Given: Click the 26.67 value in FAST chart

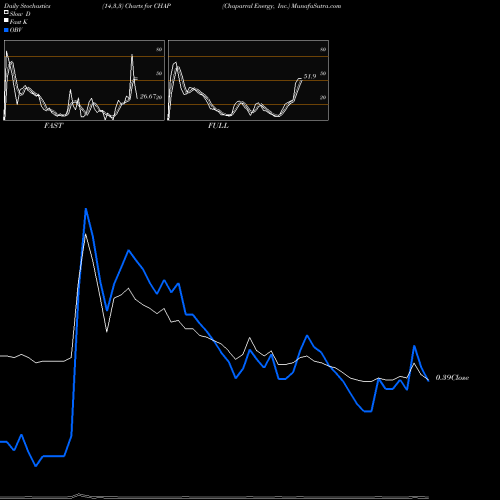Looking at the screenshot, I should tap(148, 96).
